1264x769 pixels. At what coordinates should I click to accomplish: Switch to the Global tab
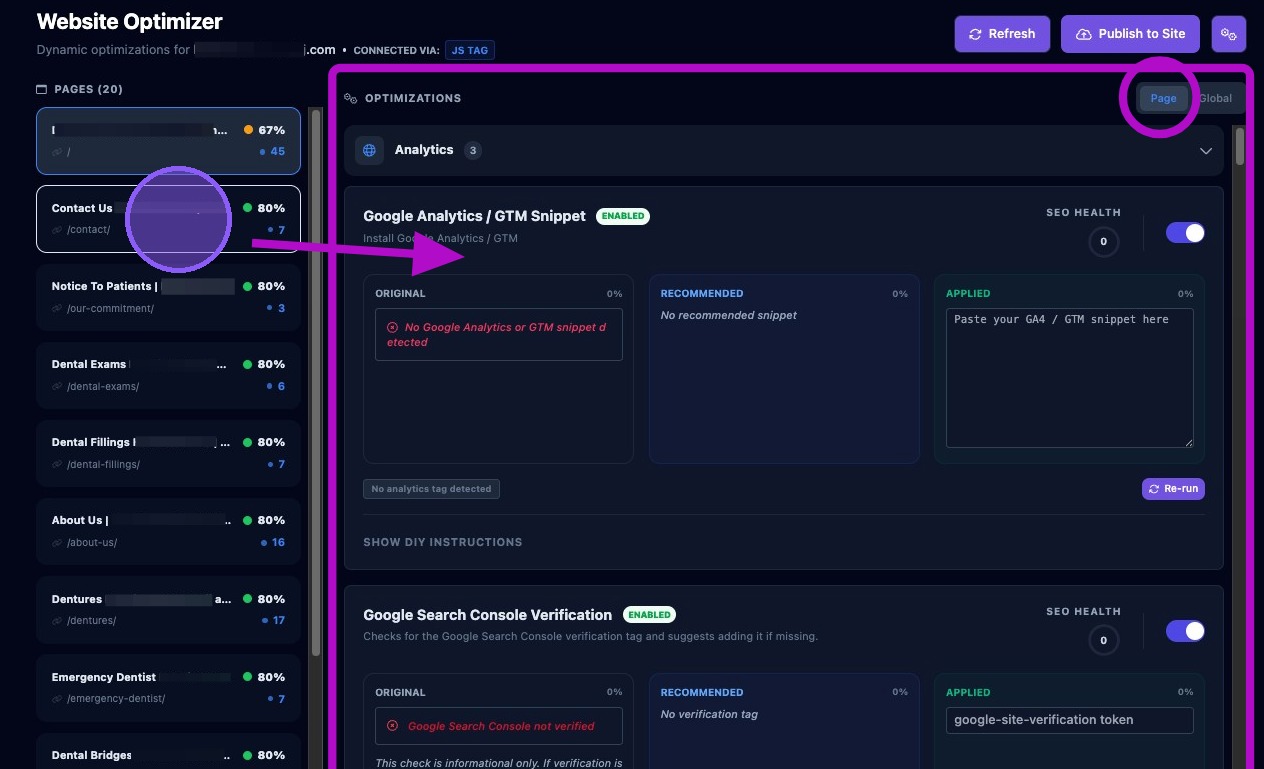point(1215,98)
